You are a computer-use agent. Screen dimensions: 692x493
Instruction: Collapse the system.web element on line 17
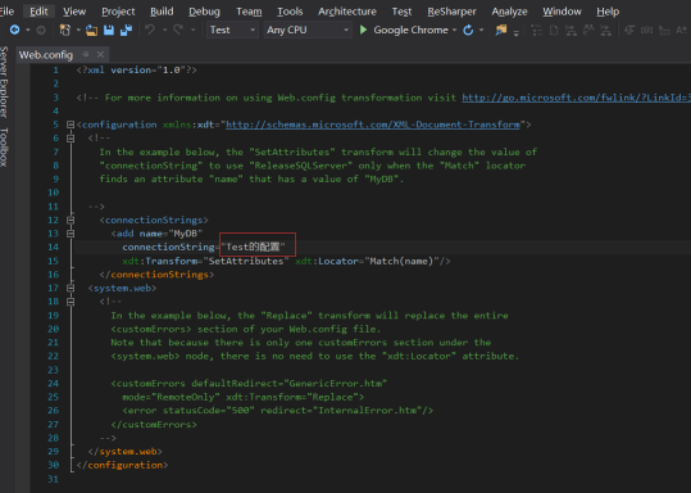point(70,288)
